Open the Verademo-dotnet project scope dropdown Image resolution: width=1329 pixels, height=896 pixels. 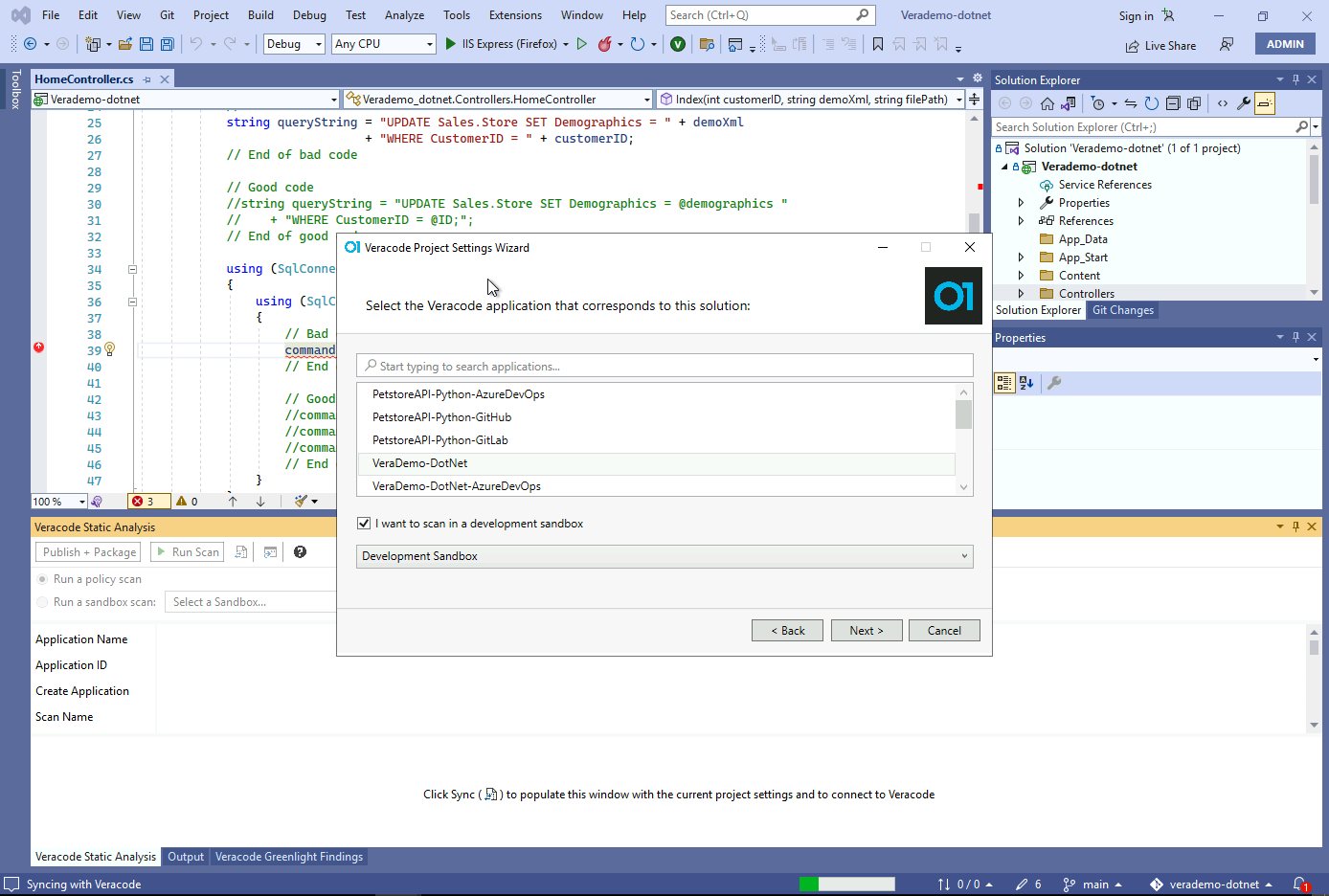[x=186, y=99]
